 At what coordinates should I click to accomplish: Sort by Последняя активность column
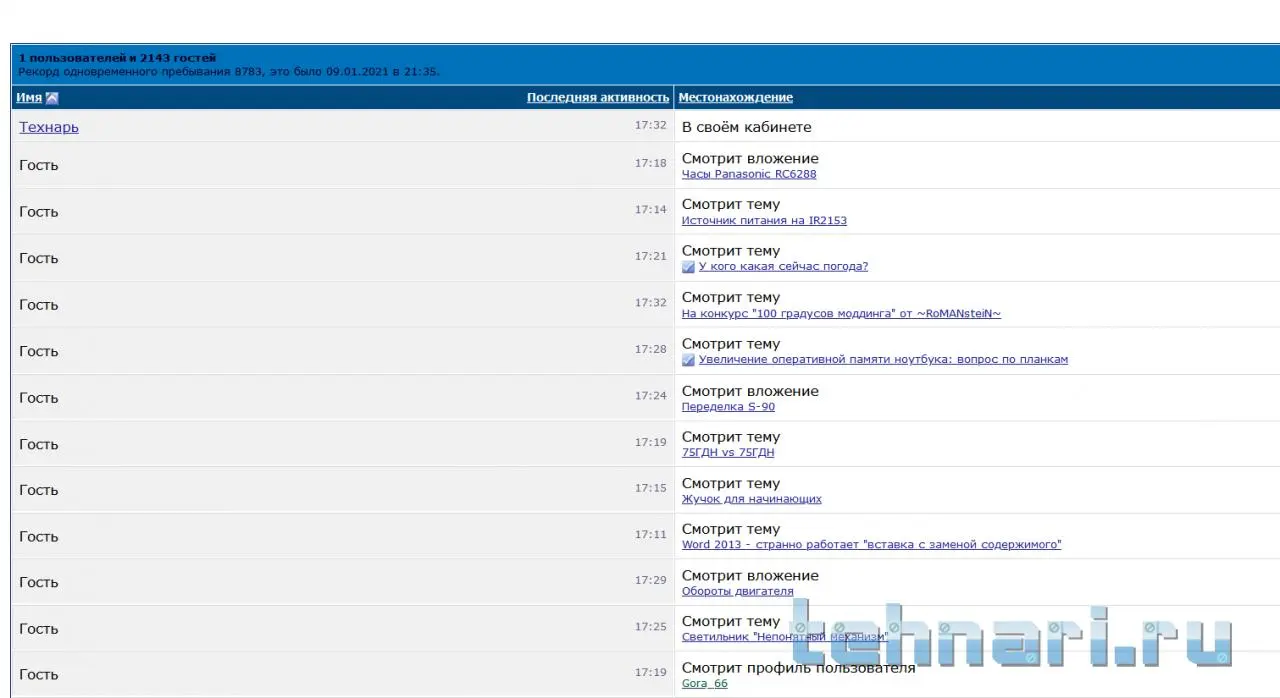pyautogui.click(x=598, y=98)
